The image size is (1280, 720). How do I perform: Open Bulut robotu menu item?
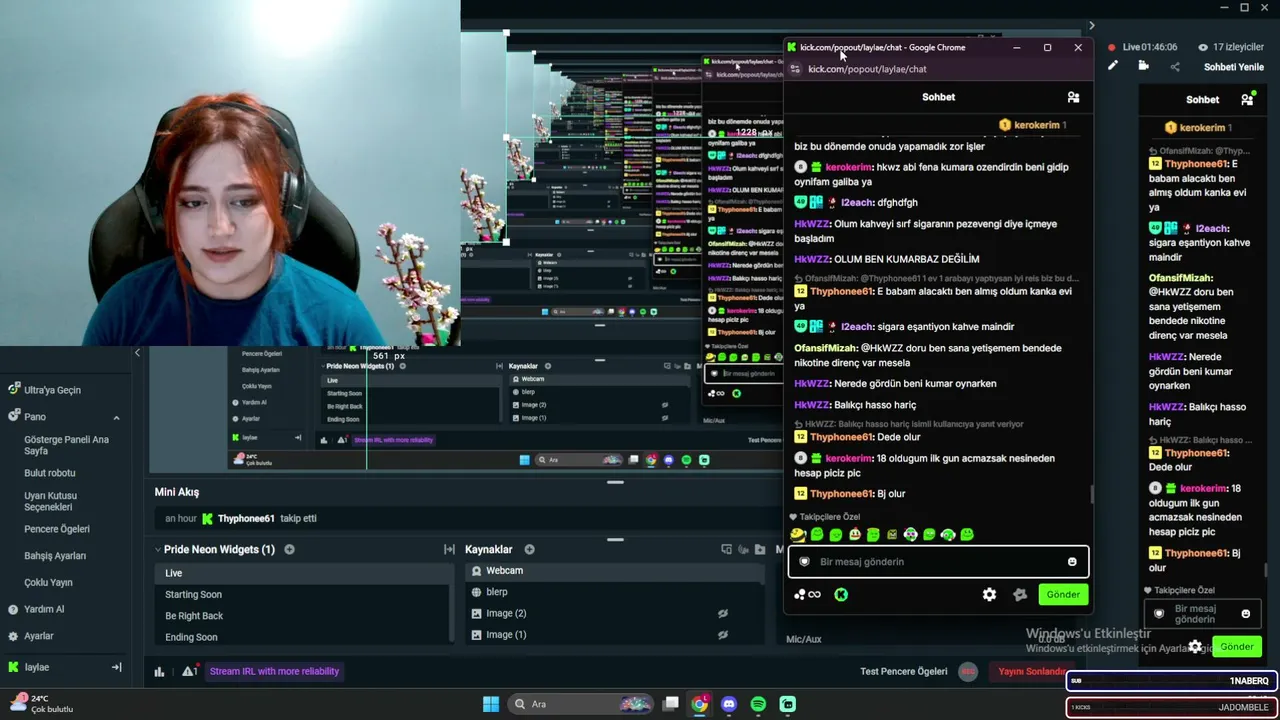tap(50, 473)
